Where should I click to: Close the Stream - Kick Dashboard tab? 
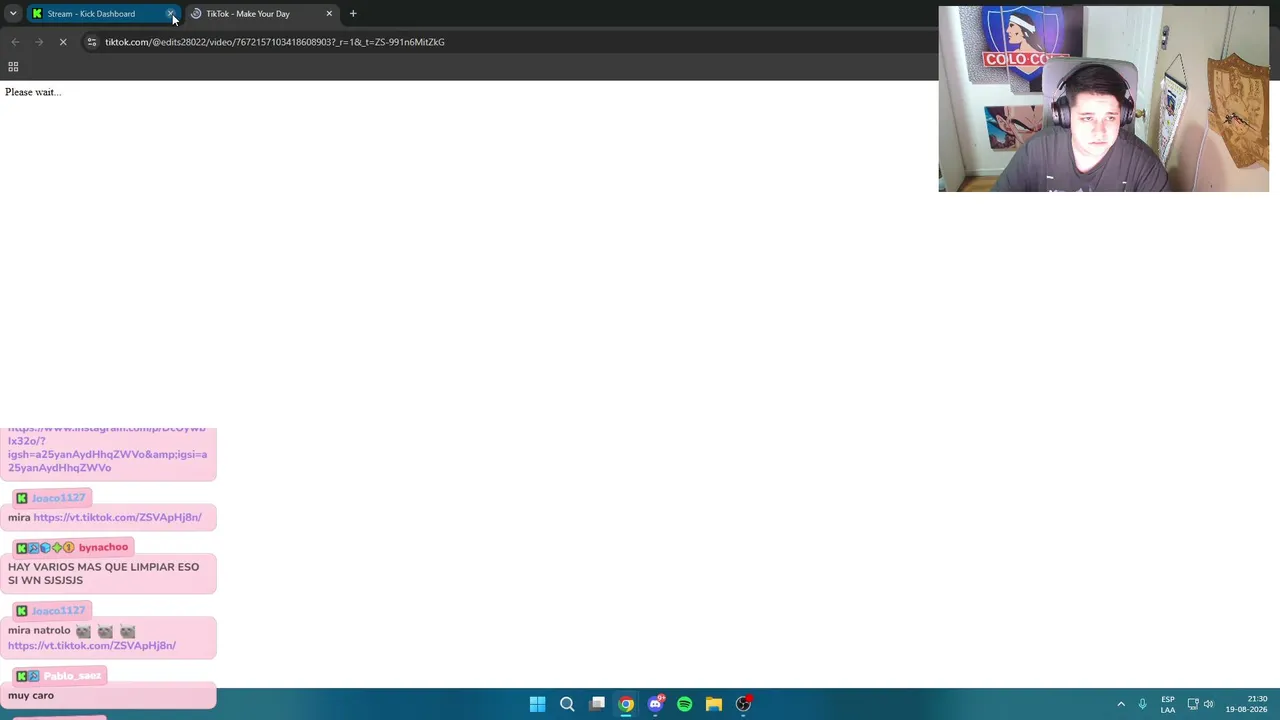pos(171,14)
